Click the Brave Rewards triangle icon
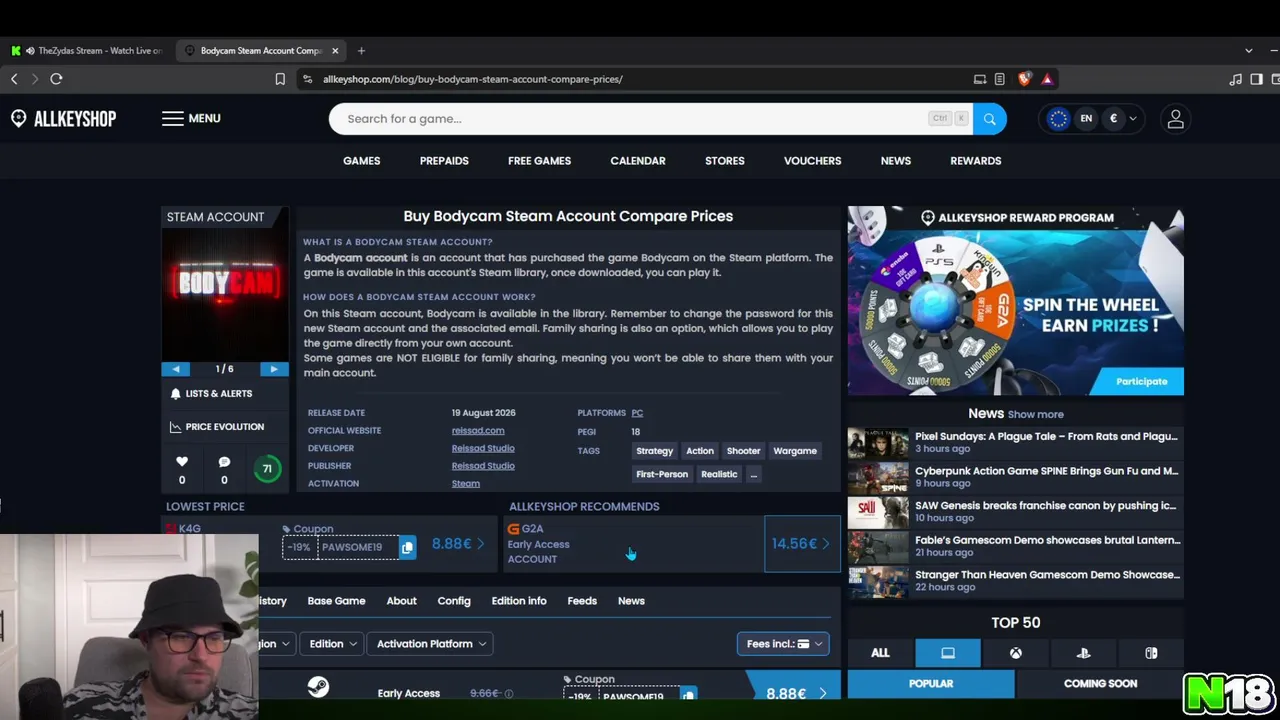The image size is (1280, 720). pos(1047,79)
